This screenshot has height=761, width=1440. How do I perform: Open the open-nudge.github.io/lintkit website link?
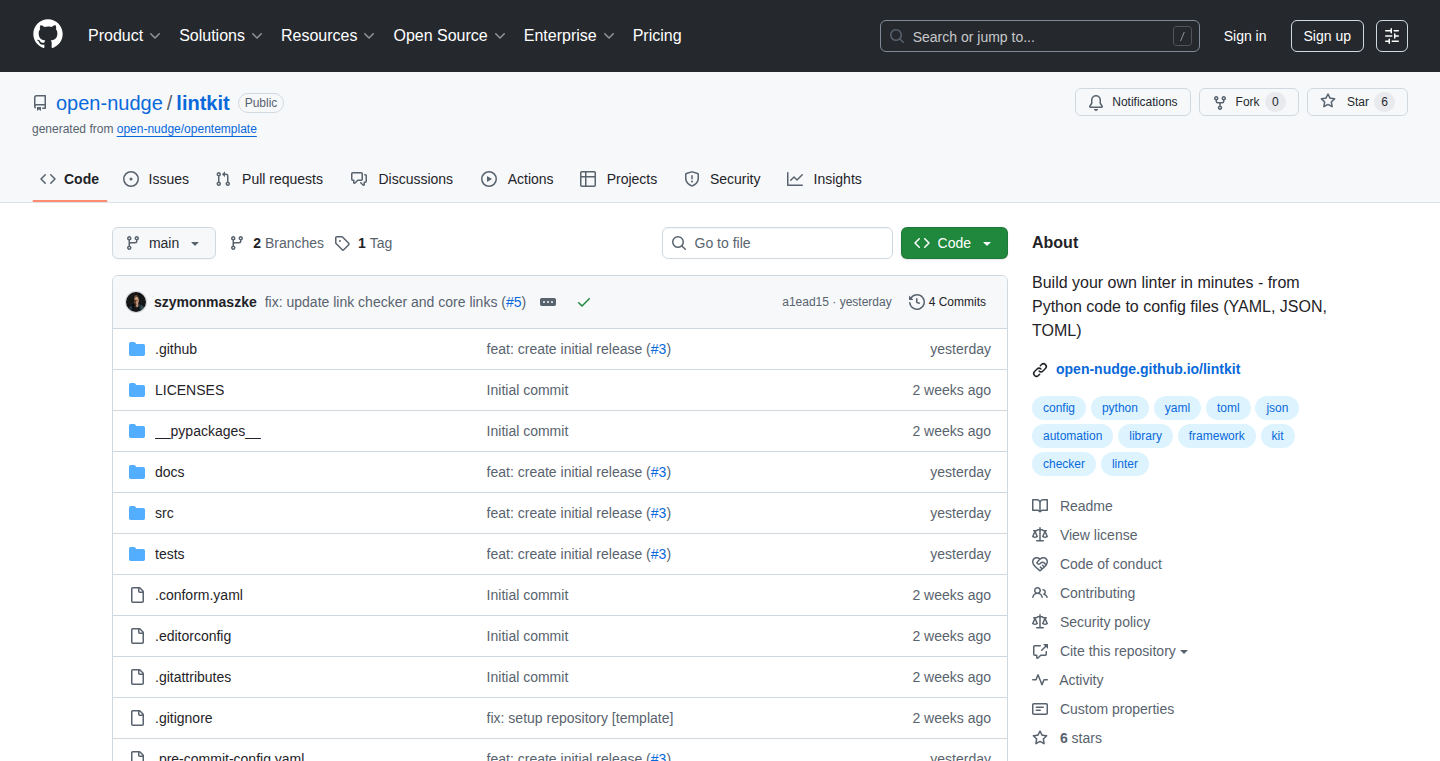point(1148,369)
